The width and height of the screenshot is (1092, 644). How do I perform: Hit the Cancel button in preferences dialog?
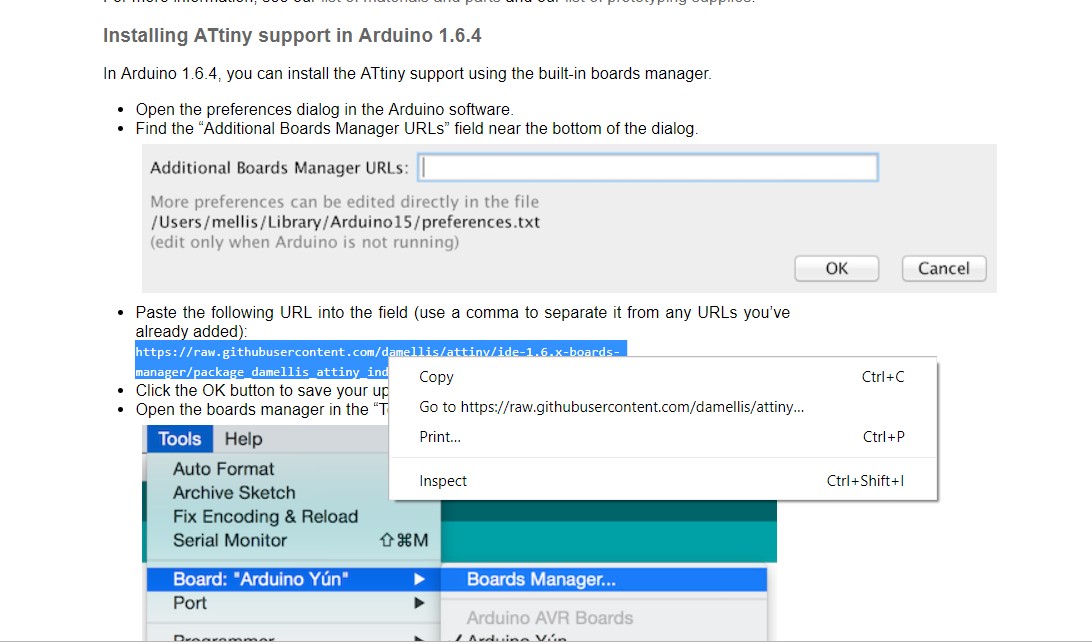pyautogui.click(x=943, y=268)
